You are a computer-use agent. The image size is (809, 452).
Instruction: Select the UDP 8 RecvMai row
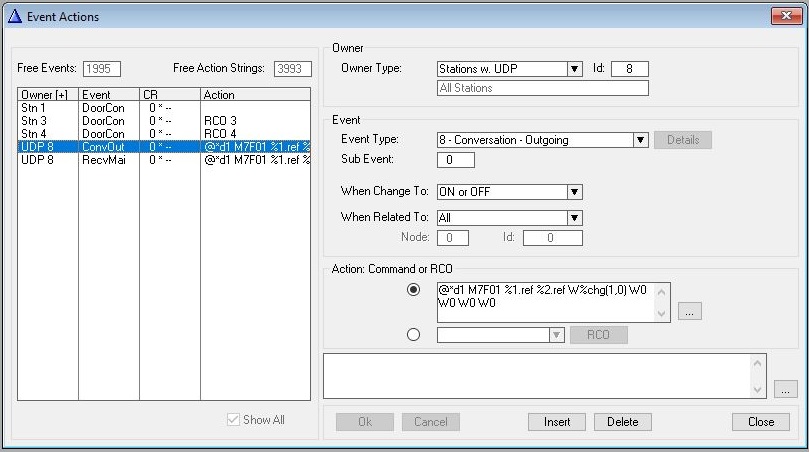(x=164, y=160)
